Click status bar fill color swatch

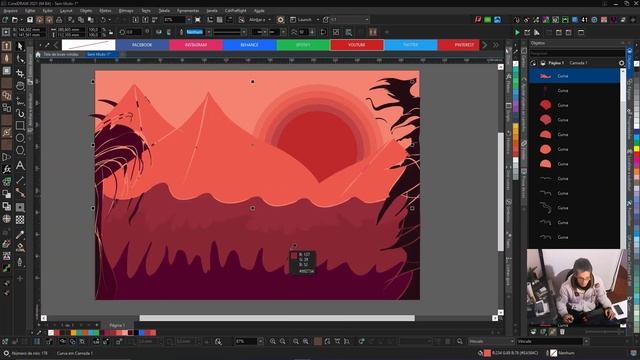[487, 353]
